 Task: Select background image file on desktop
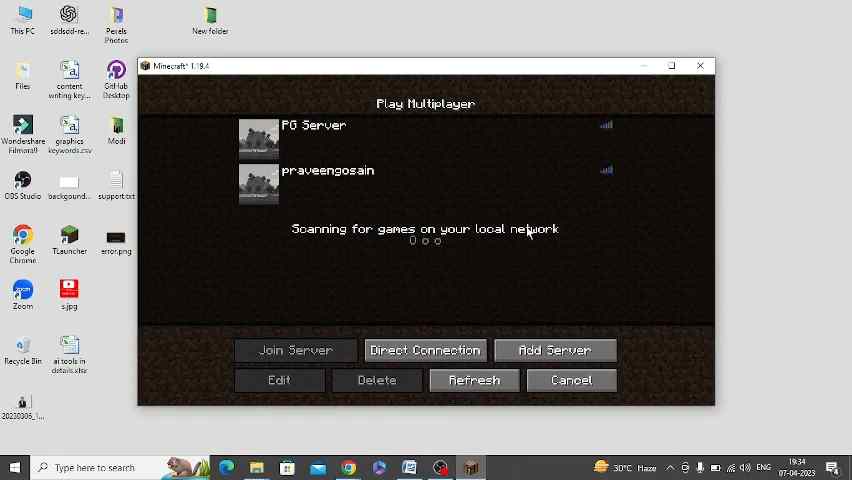(69, 186)
